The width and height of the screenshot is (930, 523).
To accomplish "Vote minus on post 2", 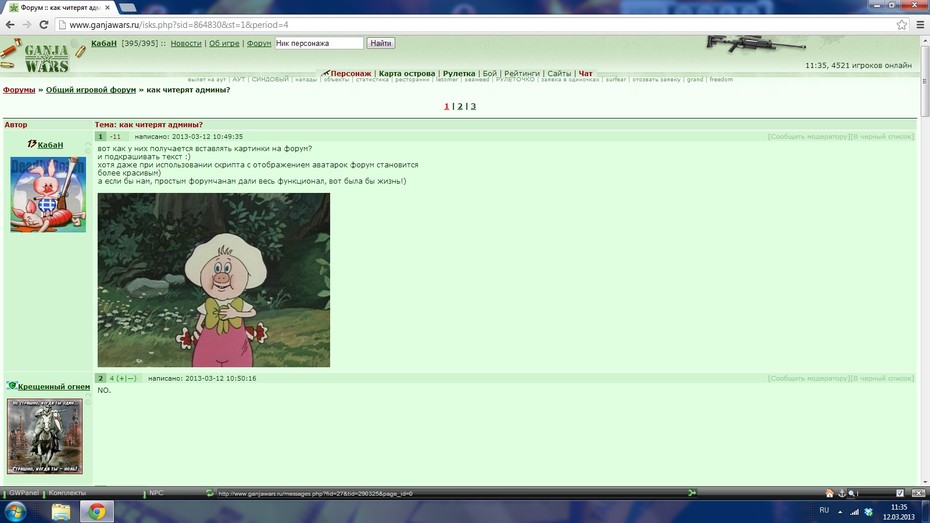I will (130, 378).
